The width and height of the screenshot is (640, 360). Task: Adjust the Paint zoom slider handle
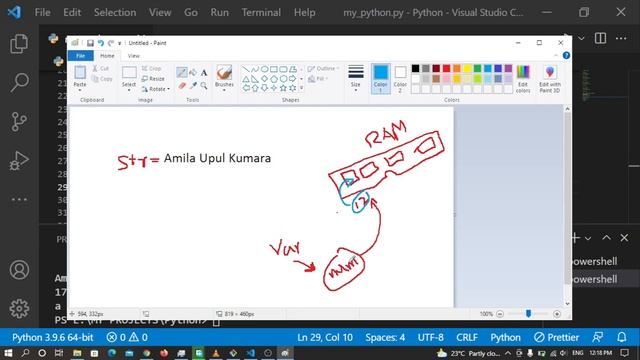(529, 313)
